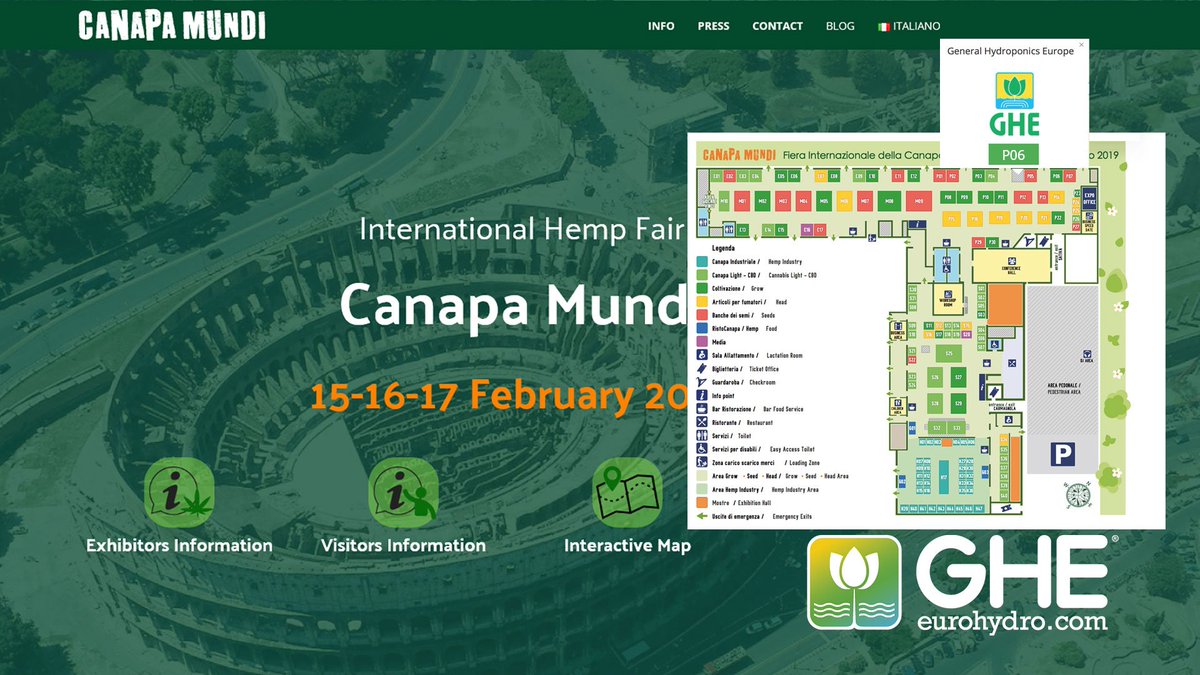This screenshot has width=1200, height=675.
Task: Click the P06 booth label in popup
Action: (1014, 155)
